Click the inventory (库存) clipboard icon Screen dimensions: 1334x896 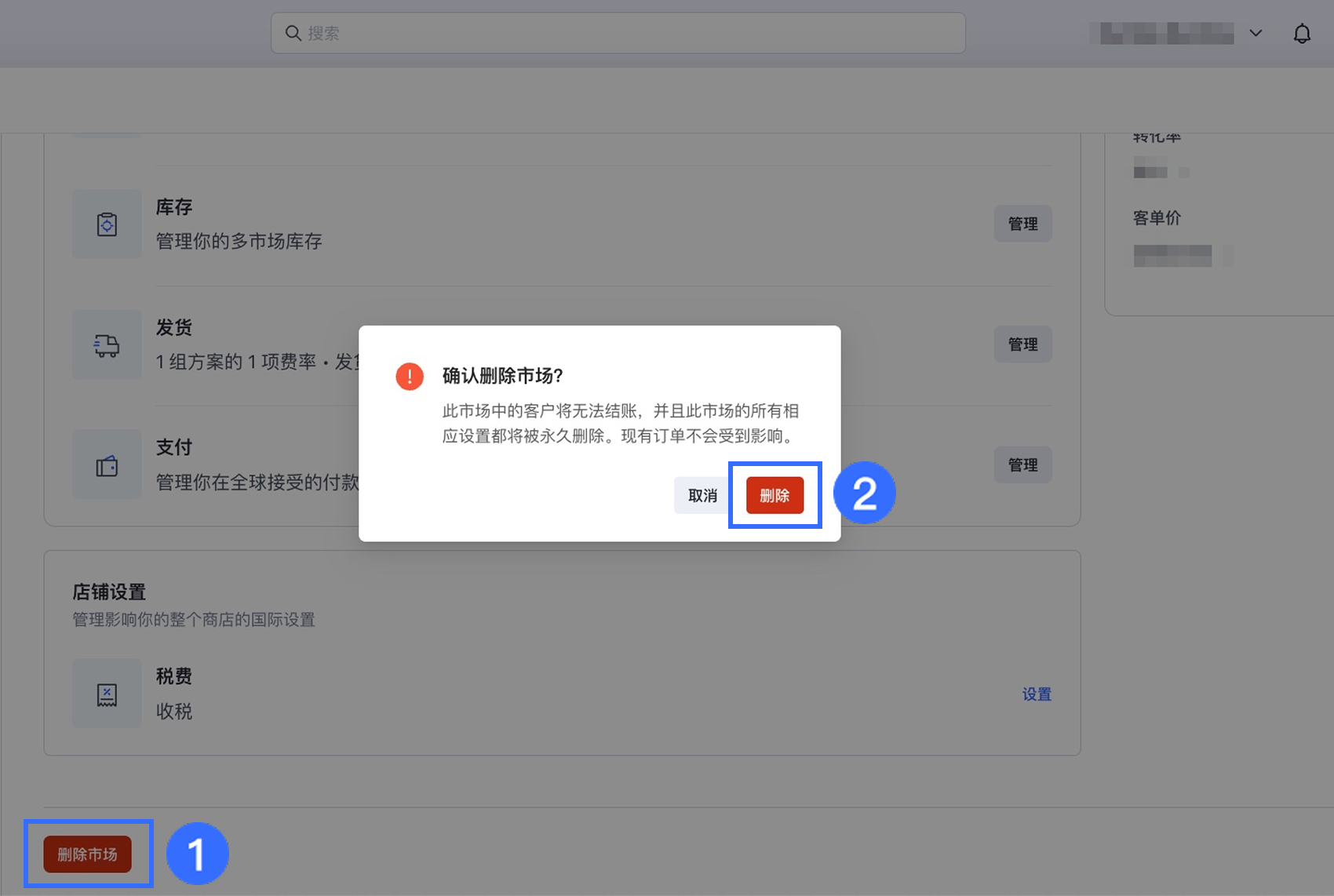click(x=107, y=224)
